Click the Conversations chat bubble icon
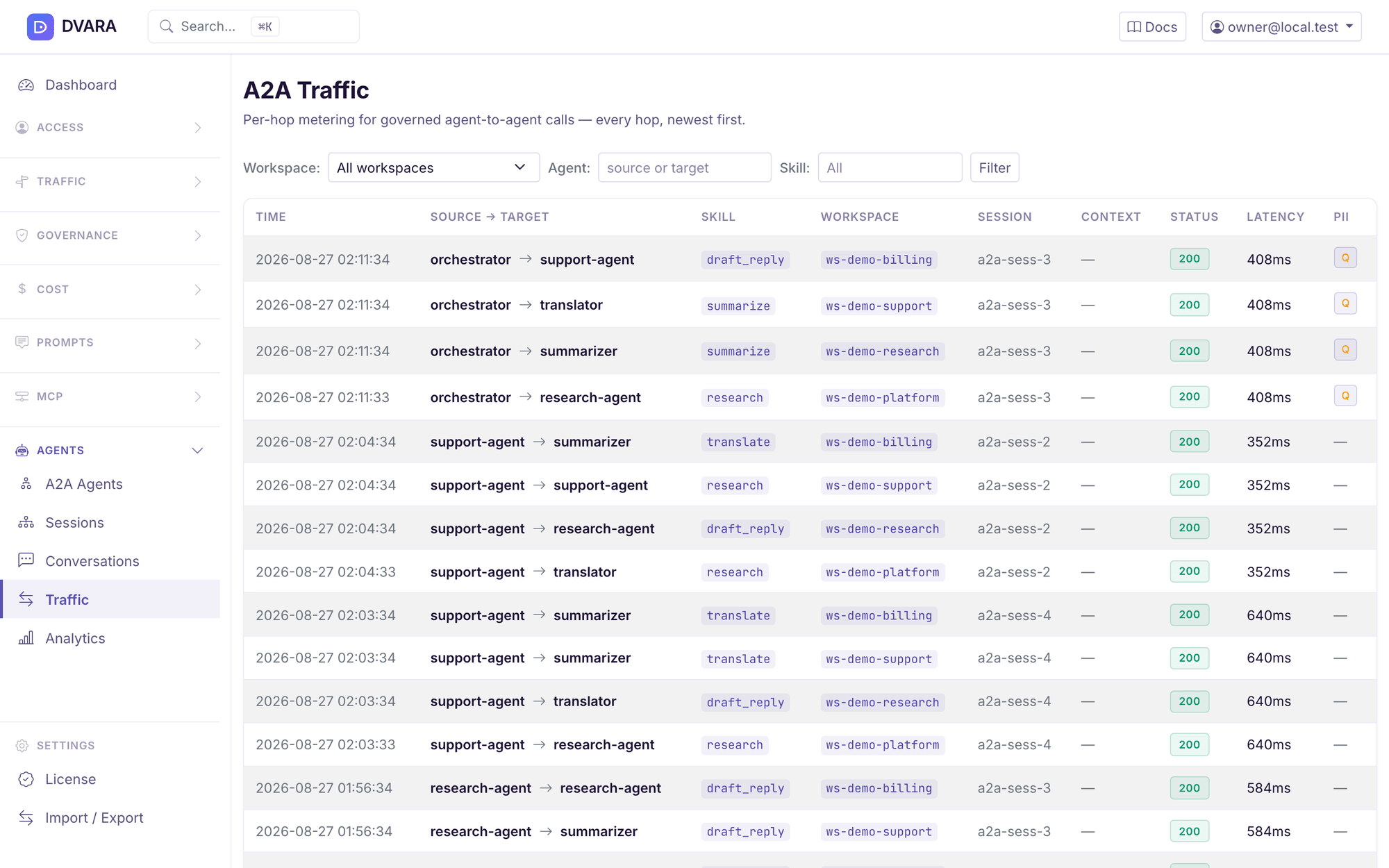This screenshot has height=868, width=1389. click(x=26, y=560)
